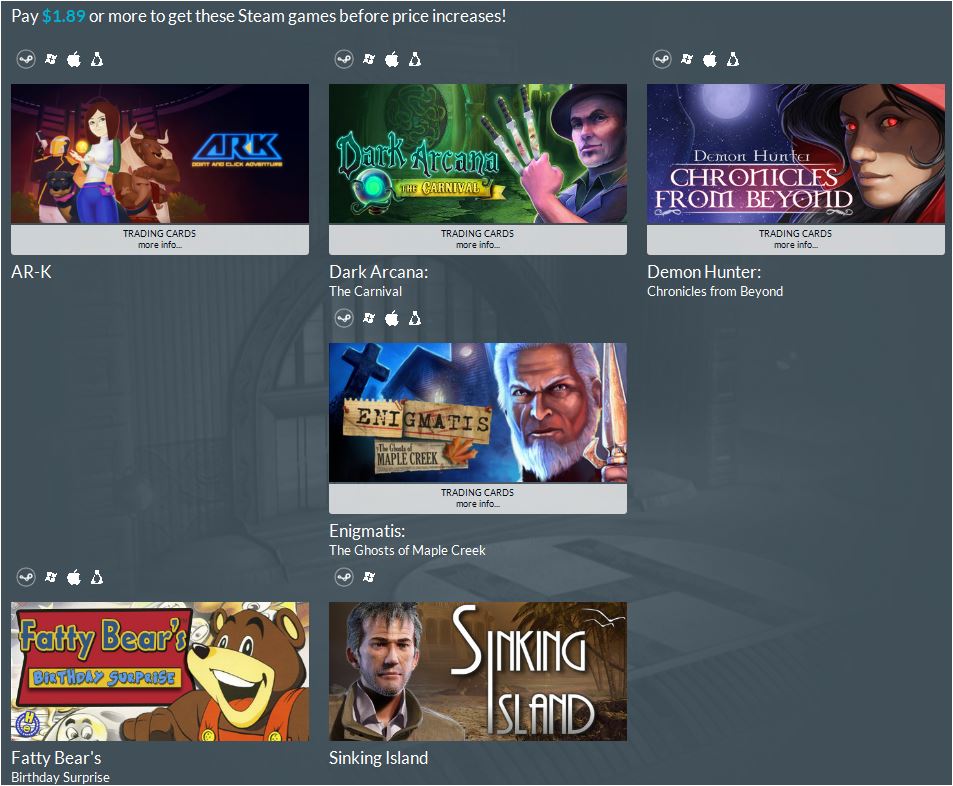Click the Fatty Bear's title text
This screenshot has height=786, width=953.
pos(57,758)
